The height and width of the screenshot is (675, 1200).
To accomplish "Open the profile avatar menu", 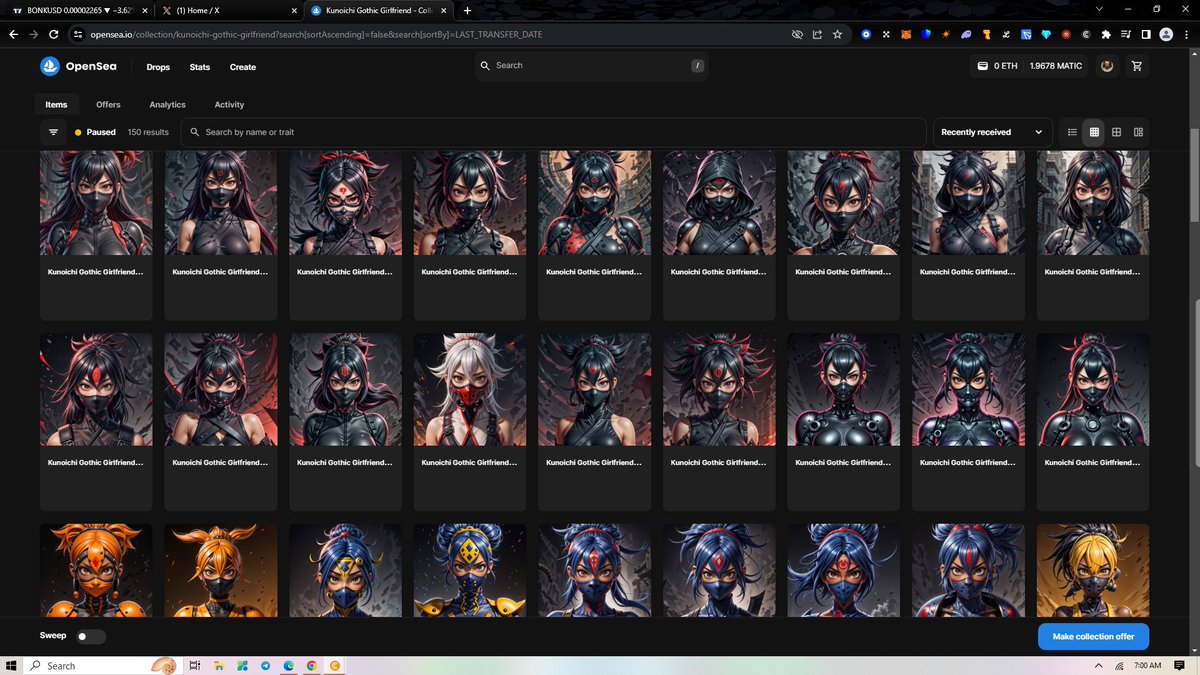I will click(1107, 66).
